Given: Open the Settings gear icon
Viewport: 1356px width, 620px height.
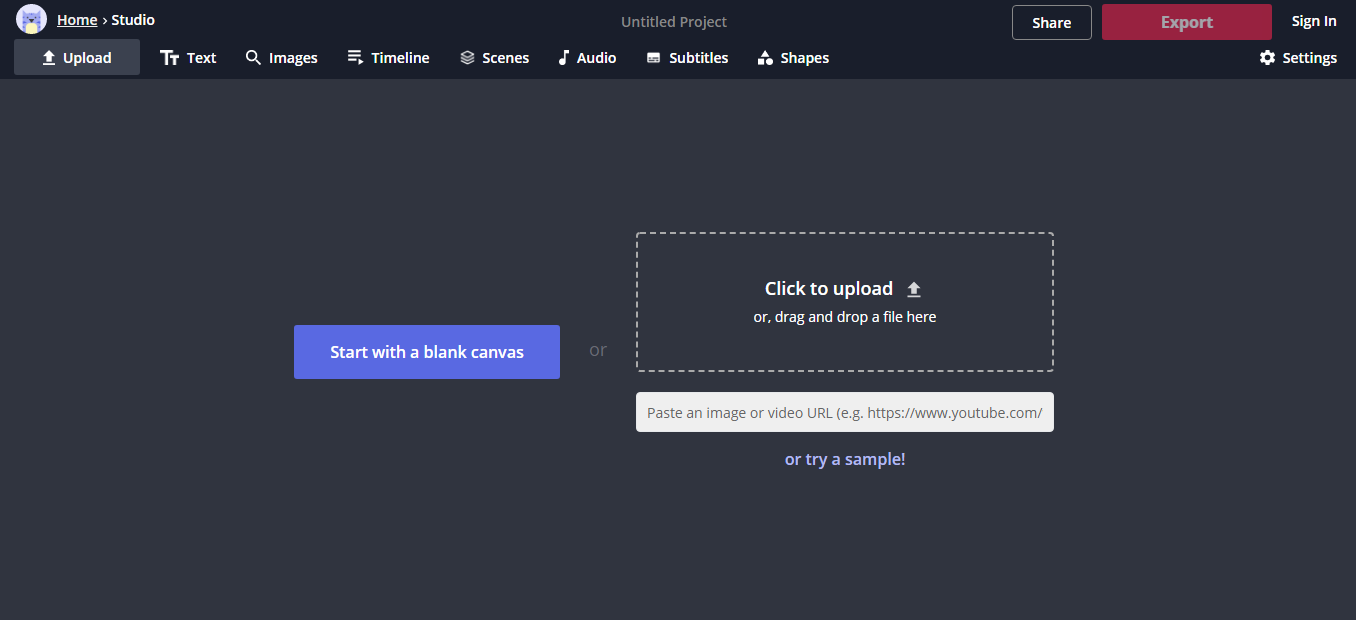Looking at the screenshot, I should (x=1267, y=58).
